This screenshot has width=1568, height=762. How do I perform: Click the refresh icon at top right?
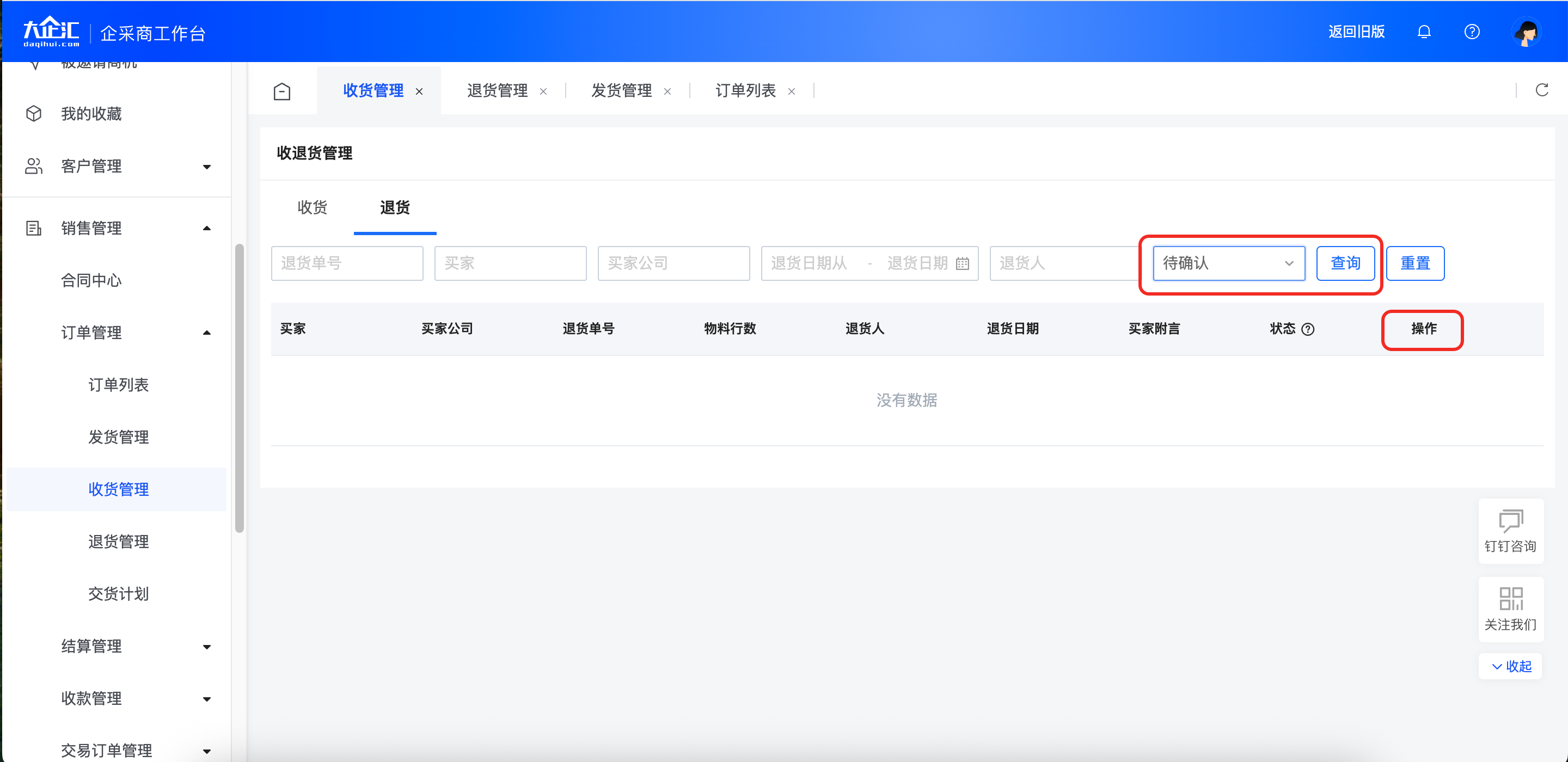(1542, 90)
